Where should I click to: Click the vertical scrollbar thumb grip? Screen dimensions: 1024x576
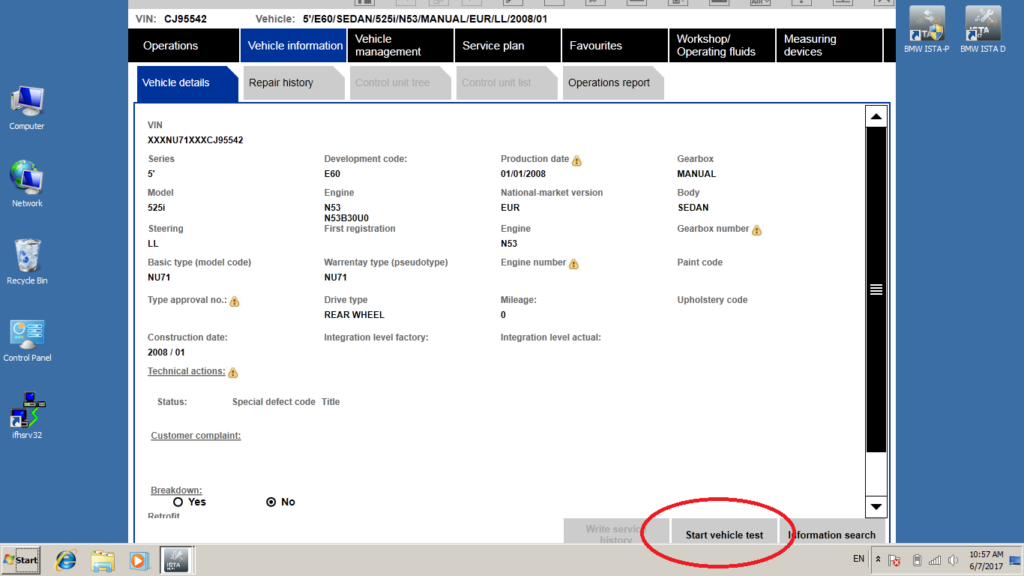(876, 289)
